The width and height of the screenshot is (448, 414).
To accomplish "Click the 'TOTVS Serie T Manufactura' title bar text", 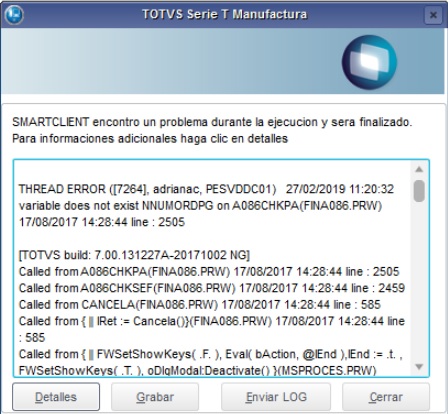I will click(225, 14).
